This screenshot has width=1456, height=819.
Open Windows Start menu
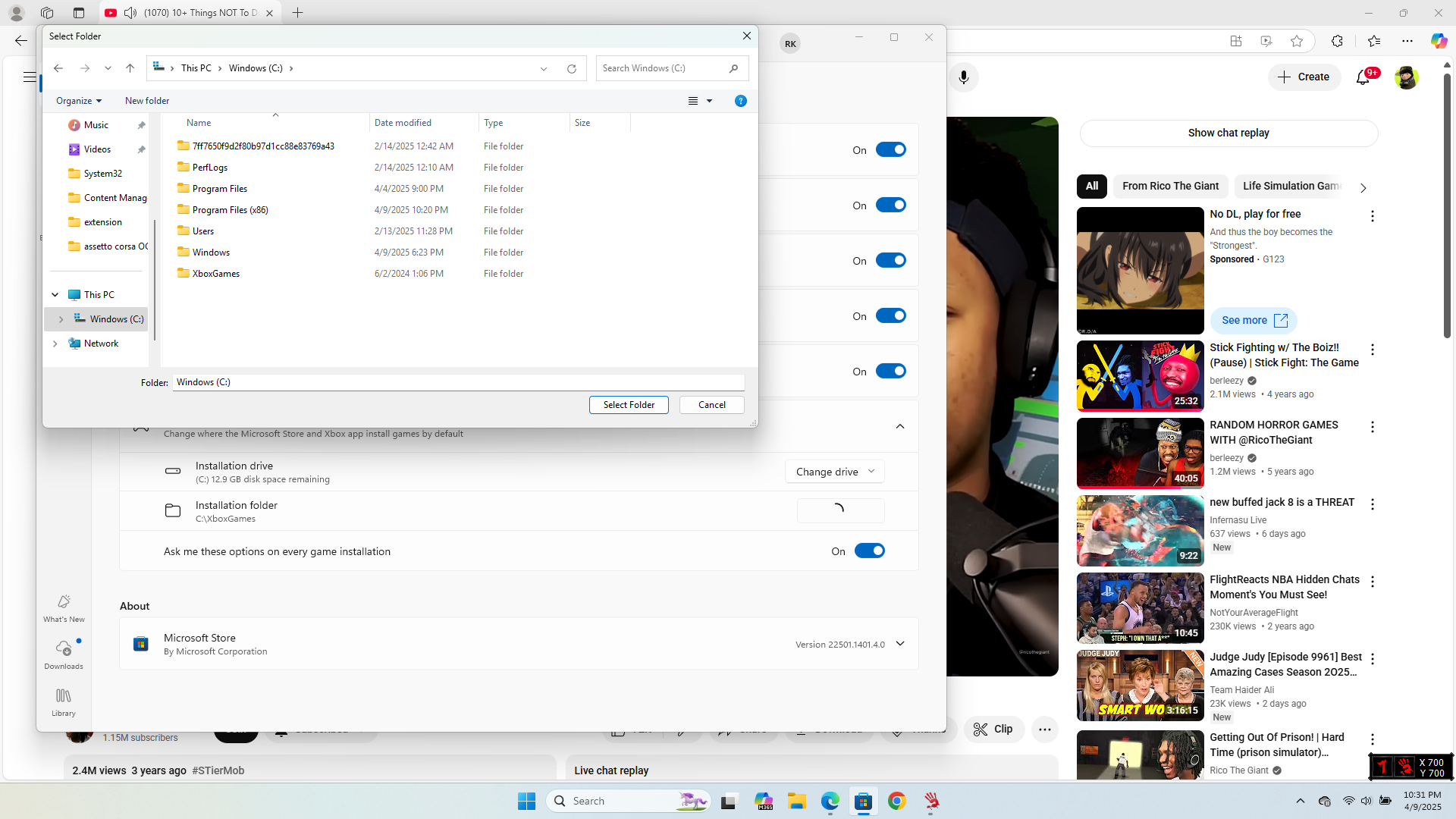click(x=526, y=801)
